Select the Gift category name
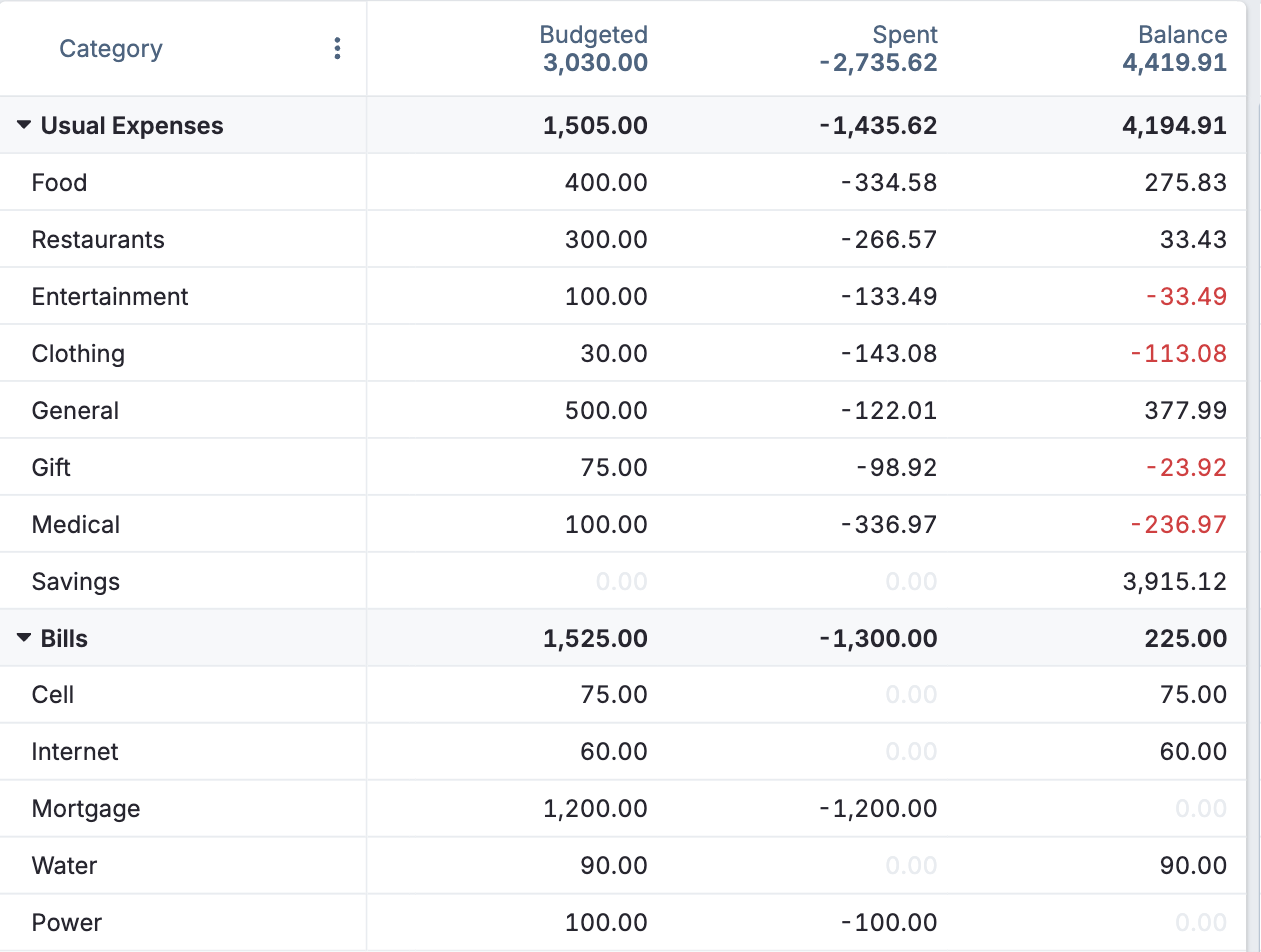Screen dimensions: 1261x952 pos(51,468)
